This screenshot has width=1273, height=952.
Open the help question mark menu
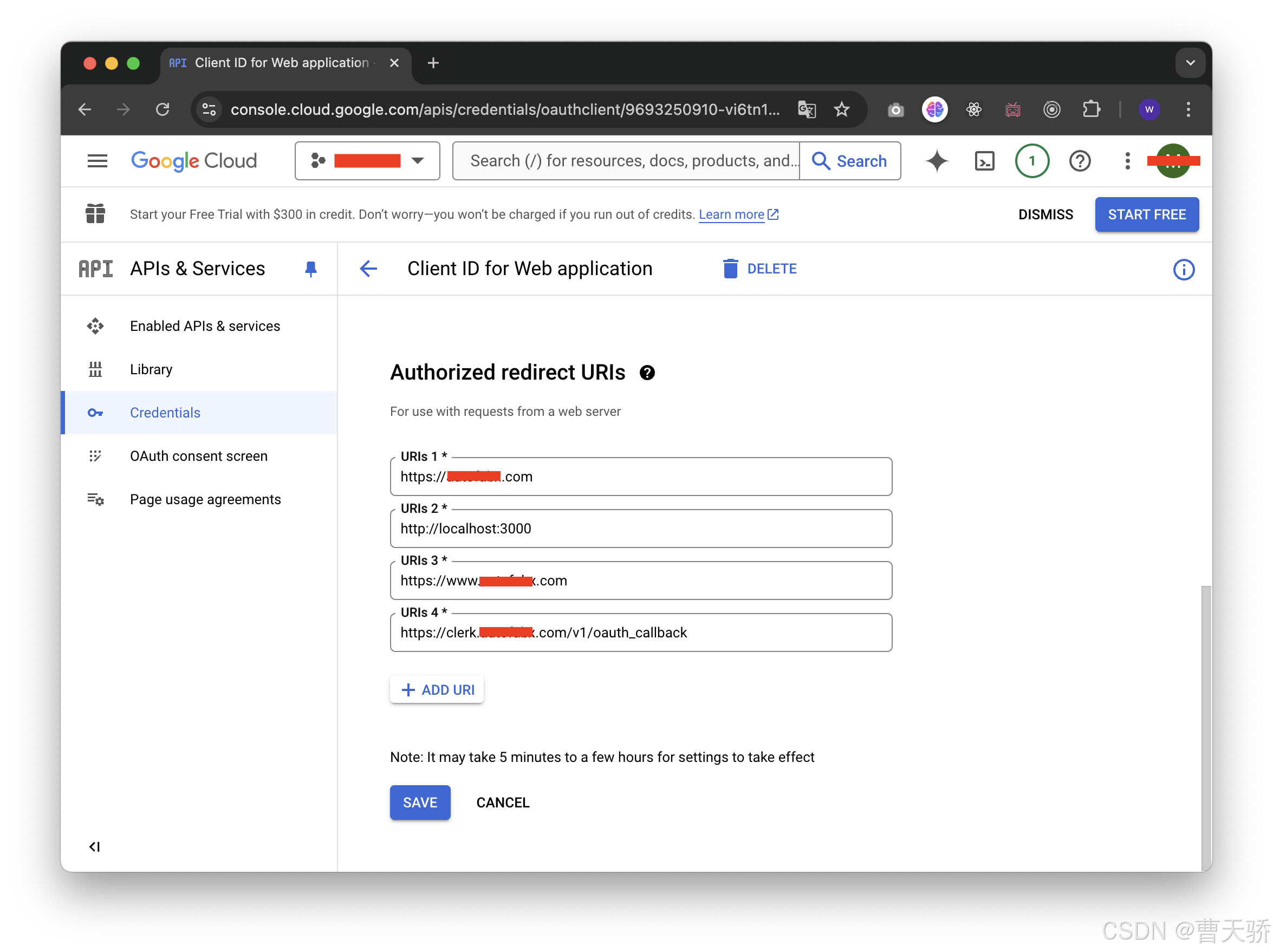click(1080, 161)
